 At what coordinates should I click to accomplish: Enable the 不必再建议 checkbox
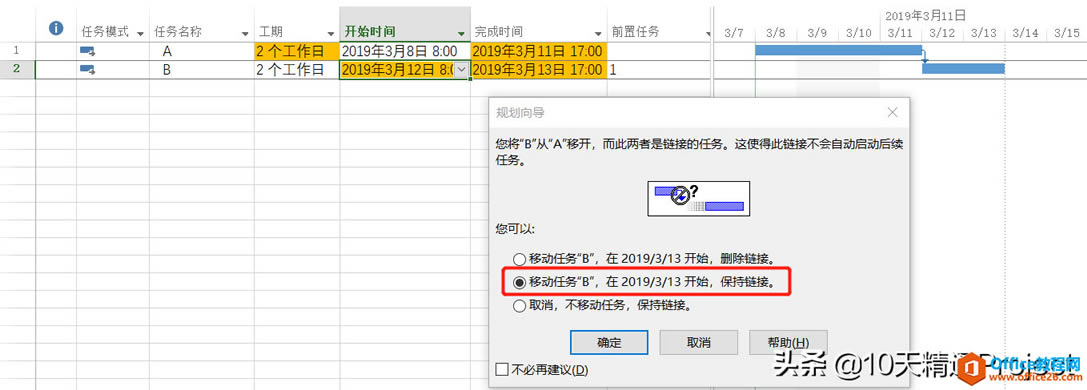(503, 369)
